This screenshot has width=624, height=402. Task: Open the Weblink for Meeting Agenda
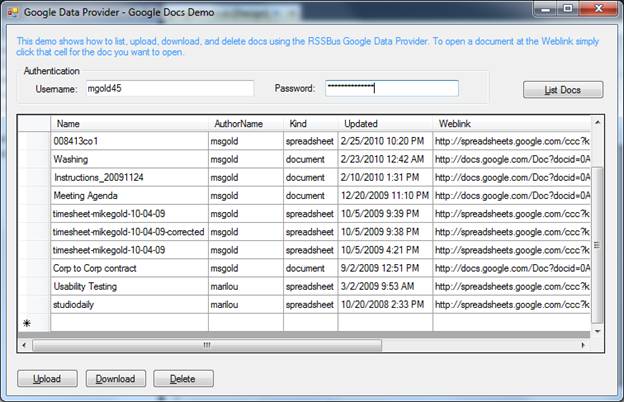pos(512,195)
